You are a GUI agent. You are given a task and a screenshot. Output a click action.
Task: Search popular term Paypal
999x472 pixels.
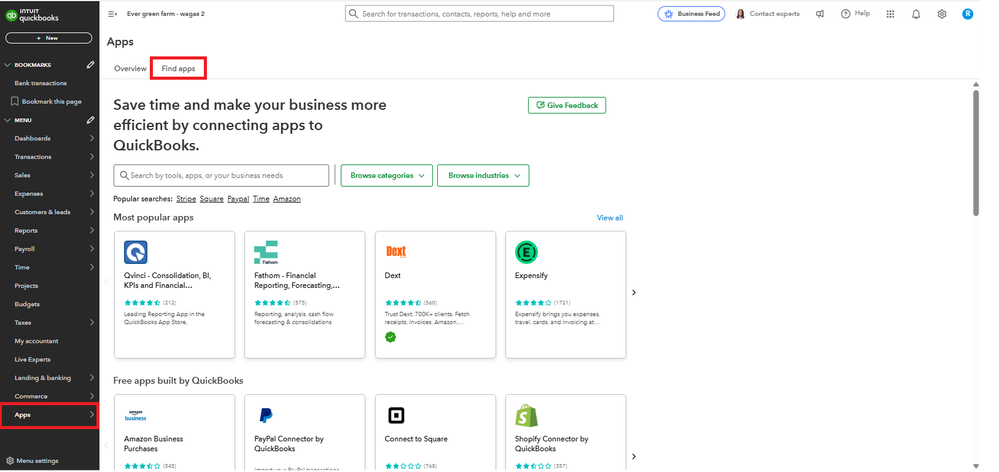(x=238, y=199)
